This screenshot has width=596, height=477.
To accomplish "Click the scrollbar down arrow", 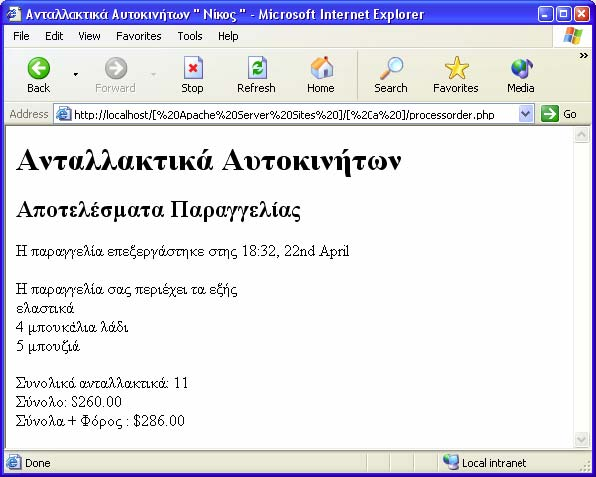I will [582, 439].
